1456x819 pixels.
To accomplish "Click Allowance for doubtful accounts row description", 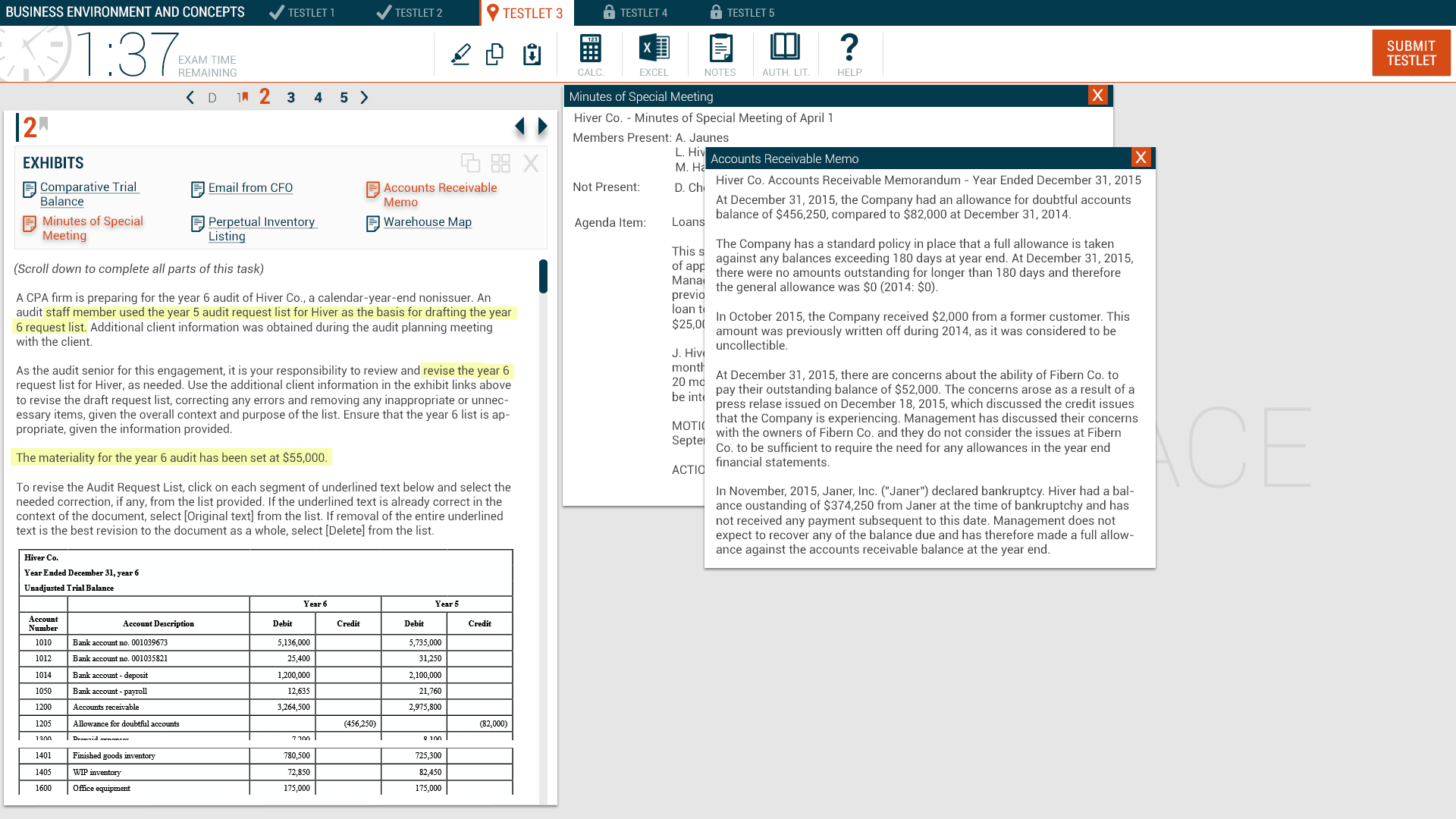I will (158, 723).
